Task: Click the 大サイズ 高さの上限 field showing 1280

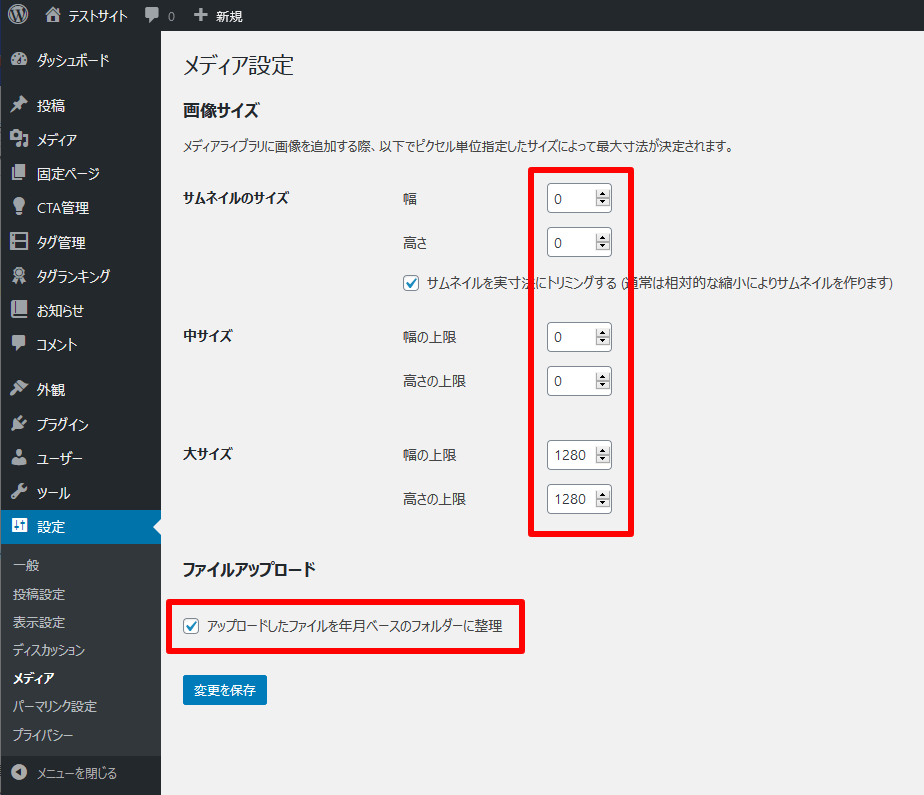Action: pos(579,499)
